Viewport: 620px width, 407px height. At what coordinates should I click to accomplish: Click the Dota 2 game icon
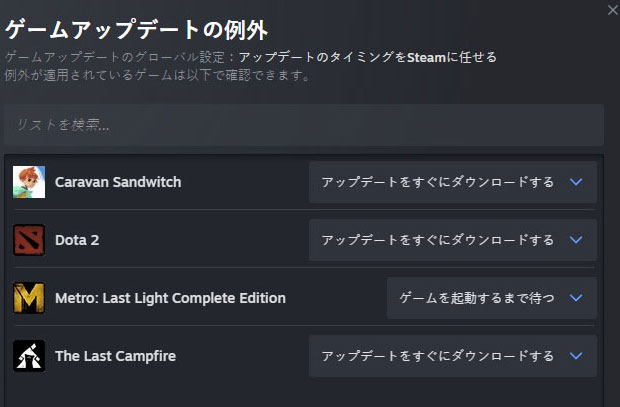click(x=29, y=240)
